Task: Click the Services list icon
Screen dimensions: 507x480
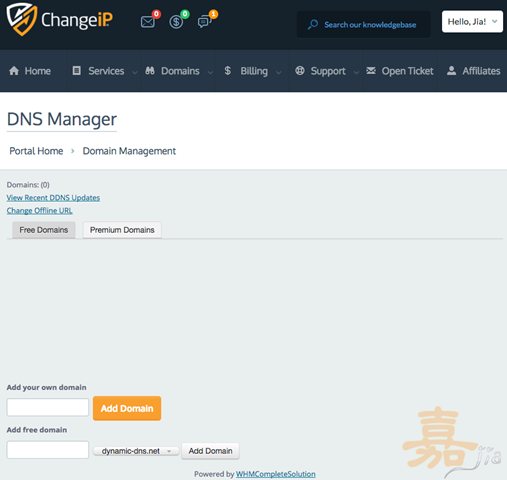Action: click(77, 71)
